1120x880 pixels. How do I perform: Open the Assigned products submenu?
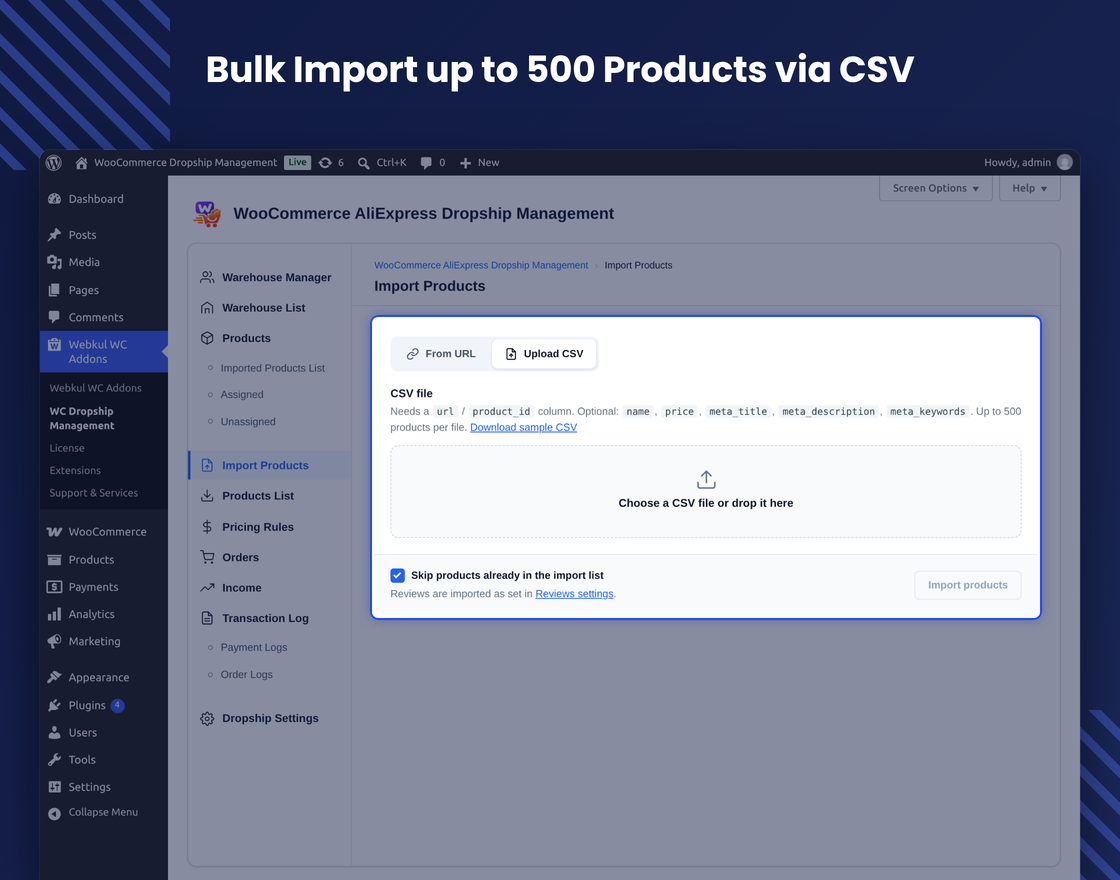(x=241, y=394)
